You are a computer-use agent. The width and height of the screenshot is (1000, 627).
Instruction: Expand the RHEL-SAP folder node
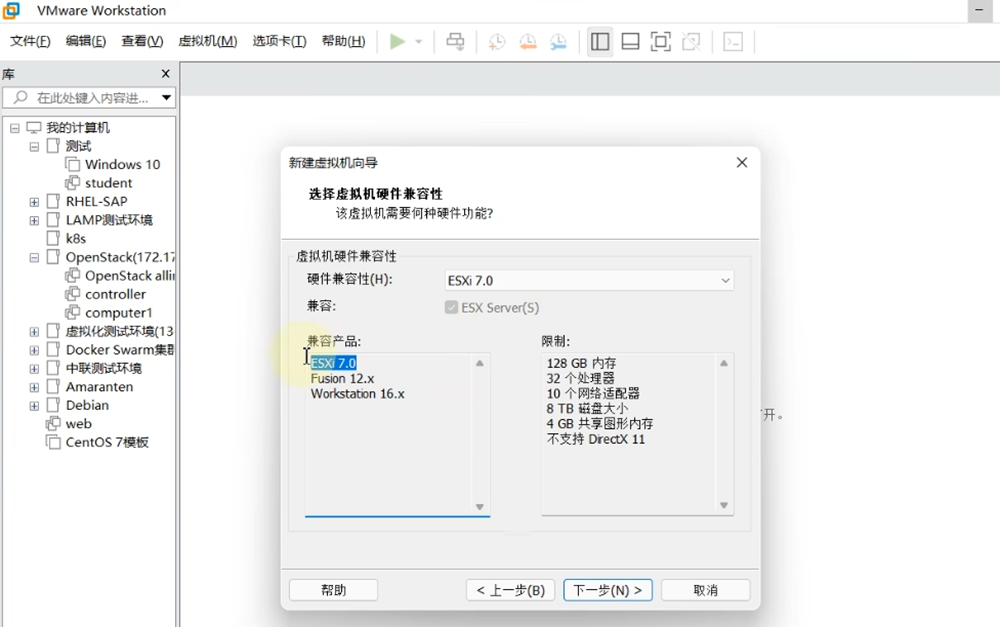tap(34, 202)
